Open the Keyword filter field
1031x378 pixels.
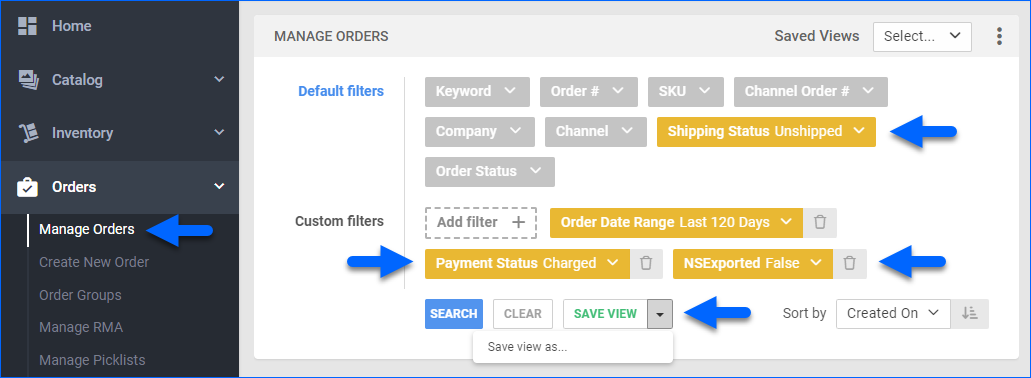click(477, 91)
